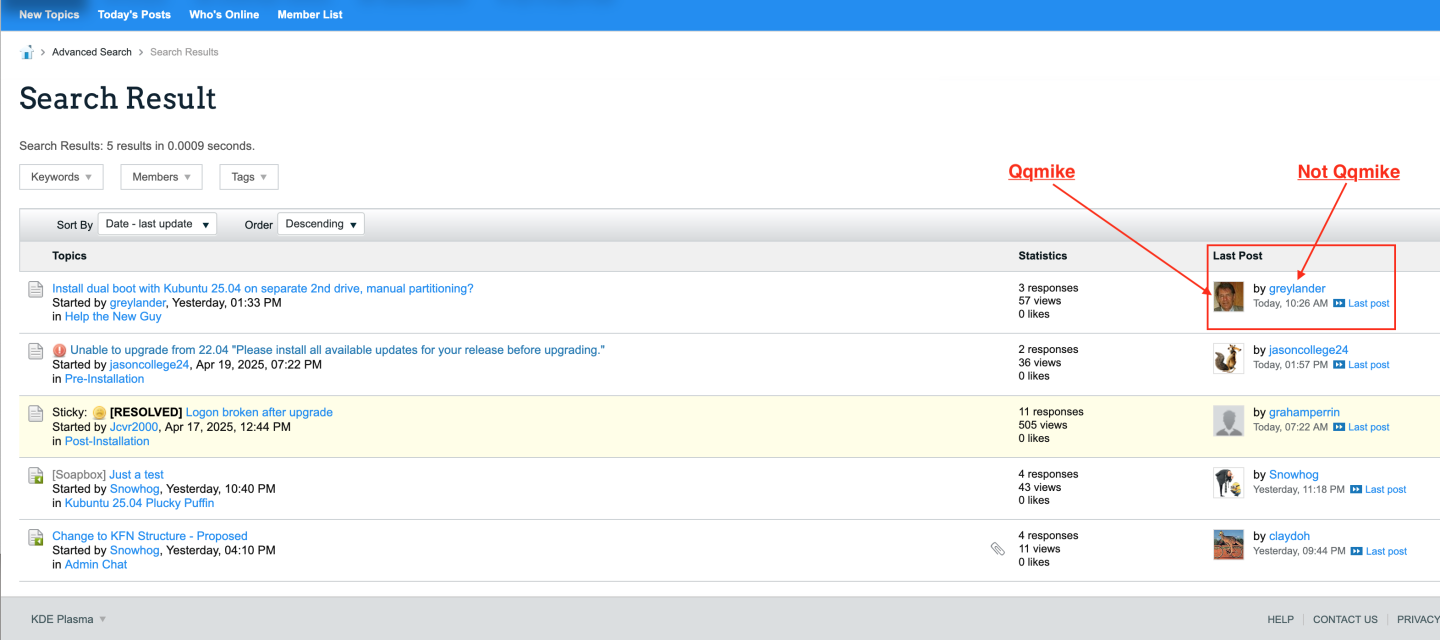Click the topic icon beside the Just a test thread

pos(35,475)
